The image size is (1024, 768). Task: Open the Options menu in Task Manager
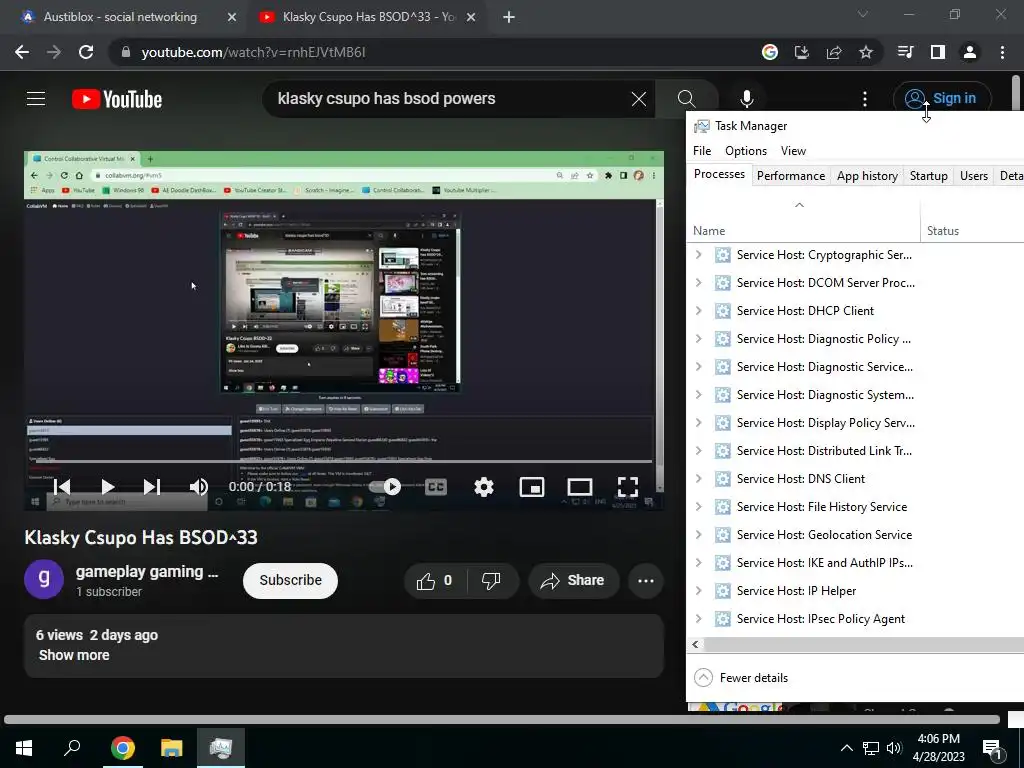pos(746,151)
